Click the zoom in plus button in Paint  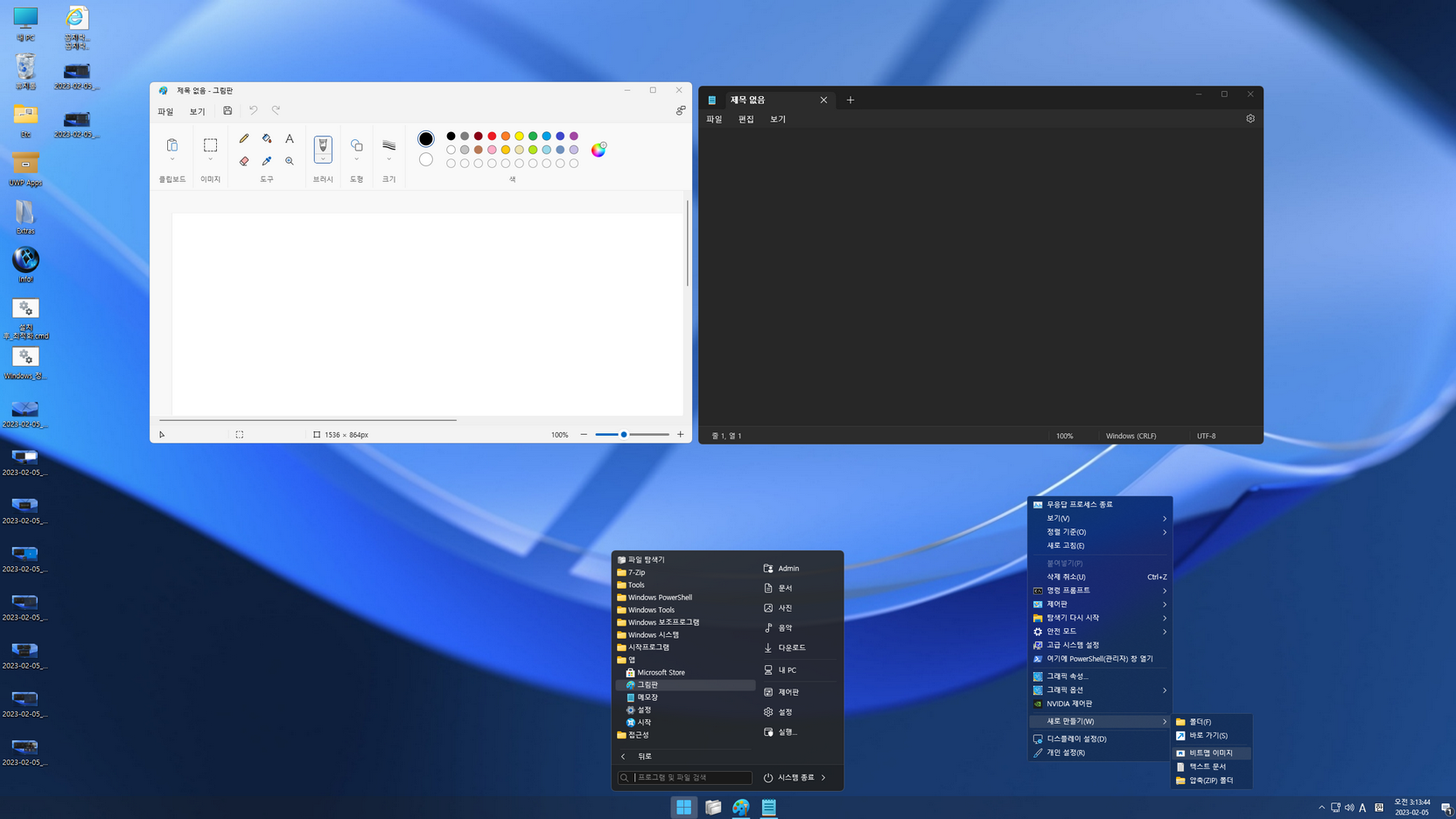(x=680, y=434)
